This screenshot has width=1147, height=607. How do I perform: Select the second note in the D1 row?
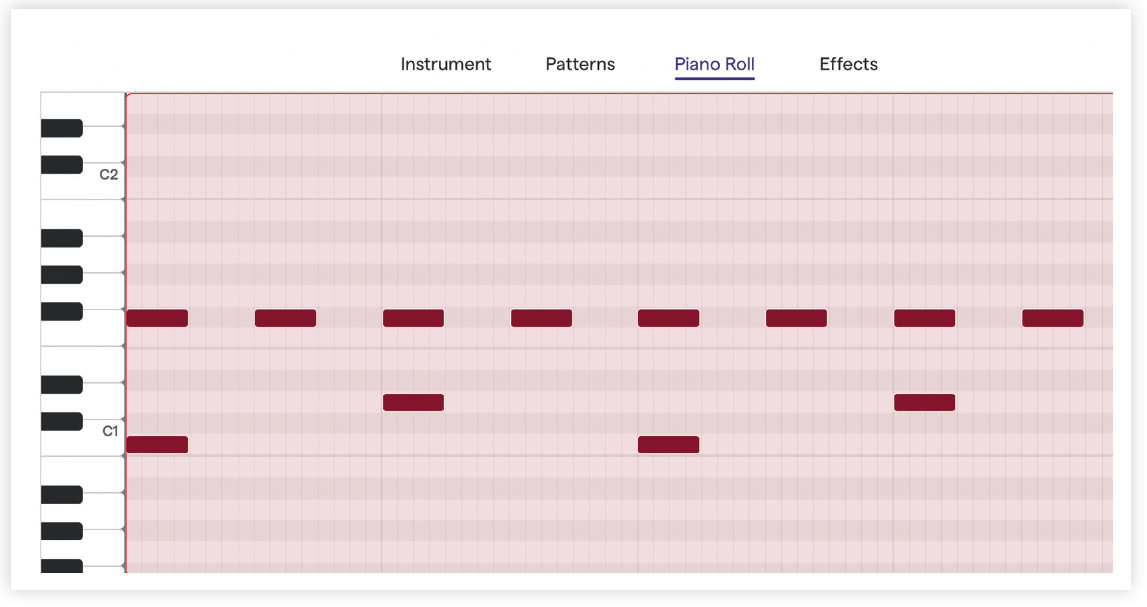(925, 402)
